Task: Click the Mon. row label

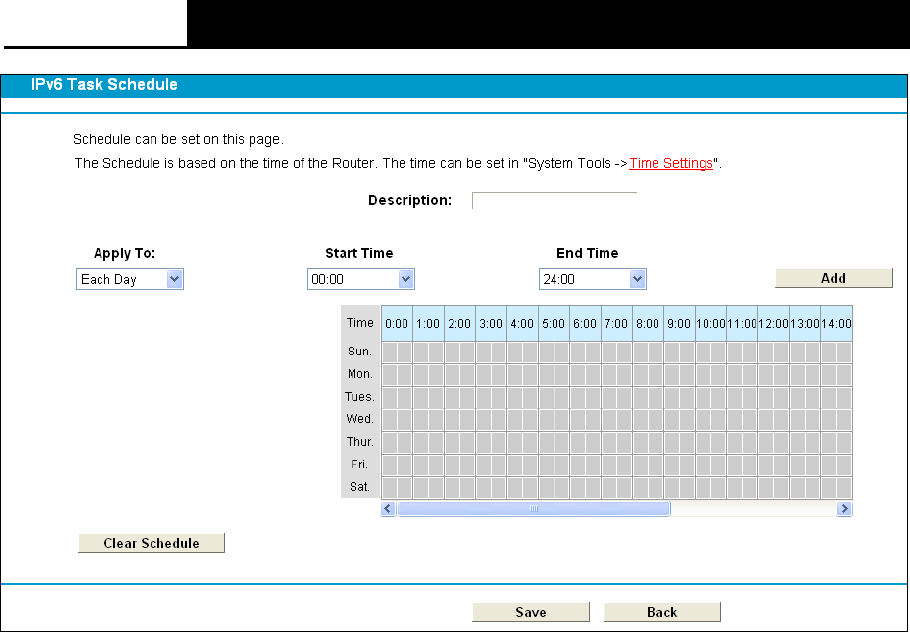Action: pos(360,374)
